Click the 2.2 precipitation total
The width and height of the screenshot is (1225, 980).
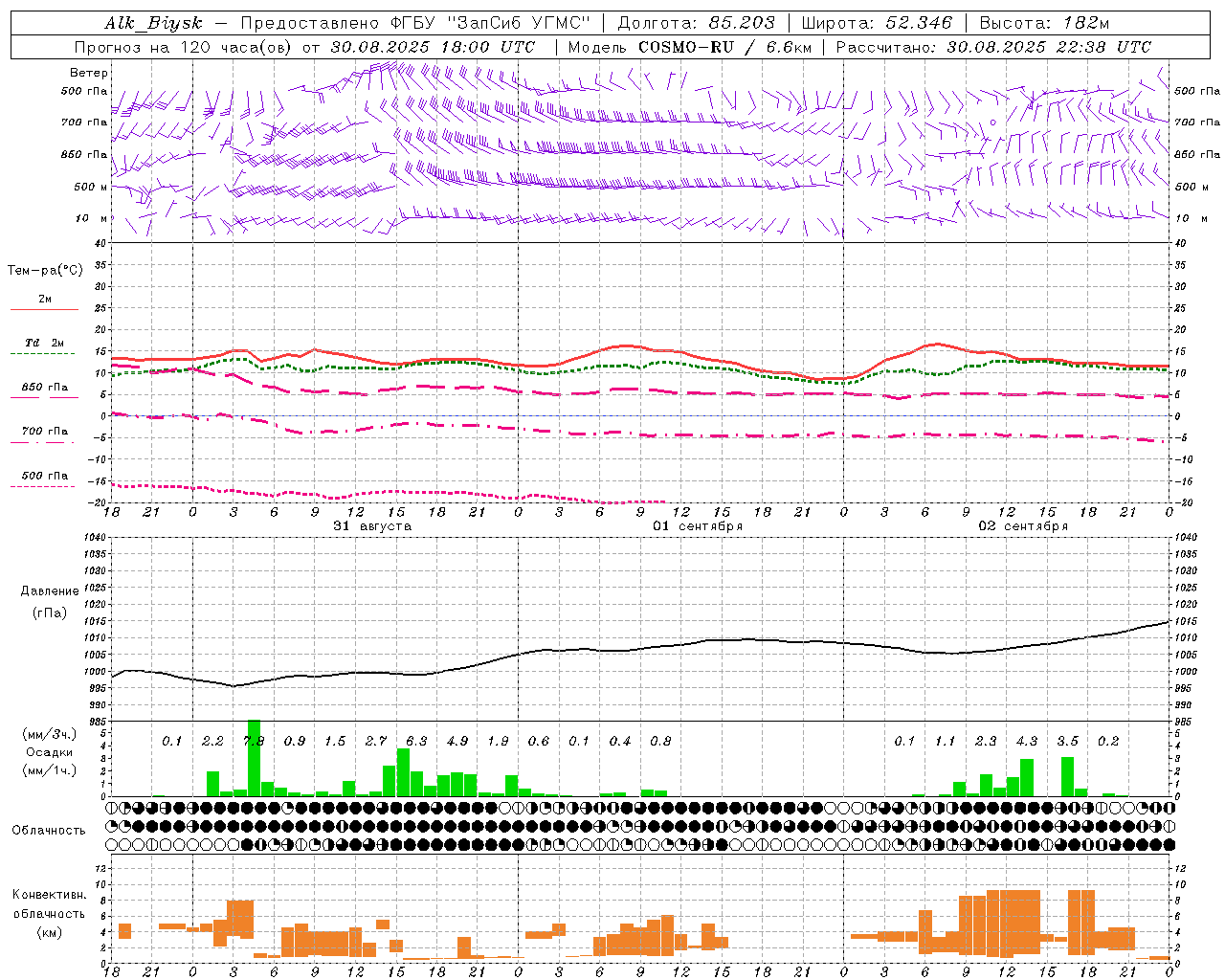(x=212, y=742)
